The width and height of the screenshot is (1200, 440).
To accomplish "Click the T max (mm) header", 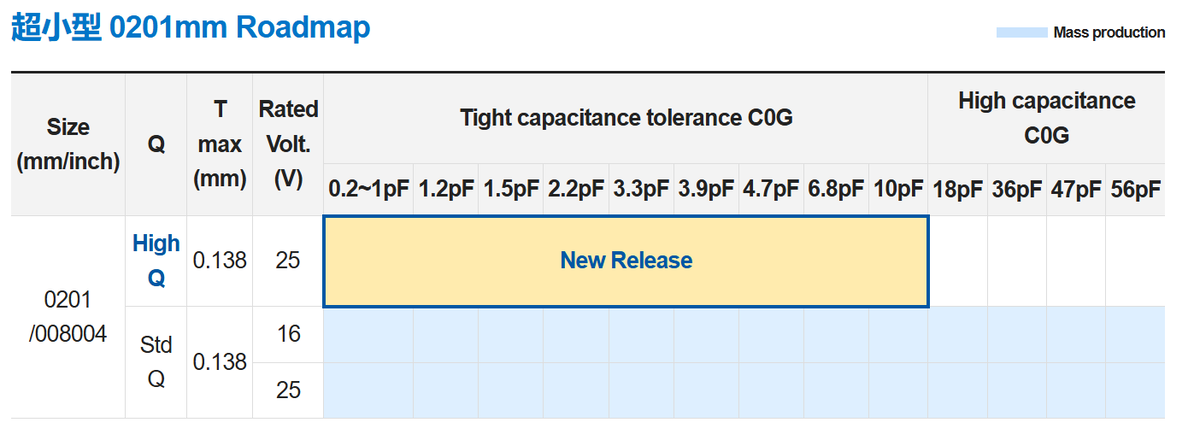I will coord(220,144).
